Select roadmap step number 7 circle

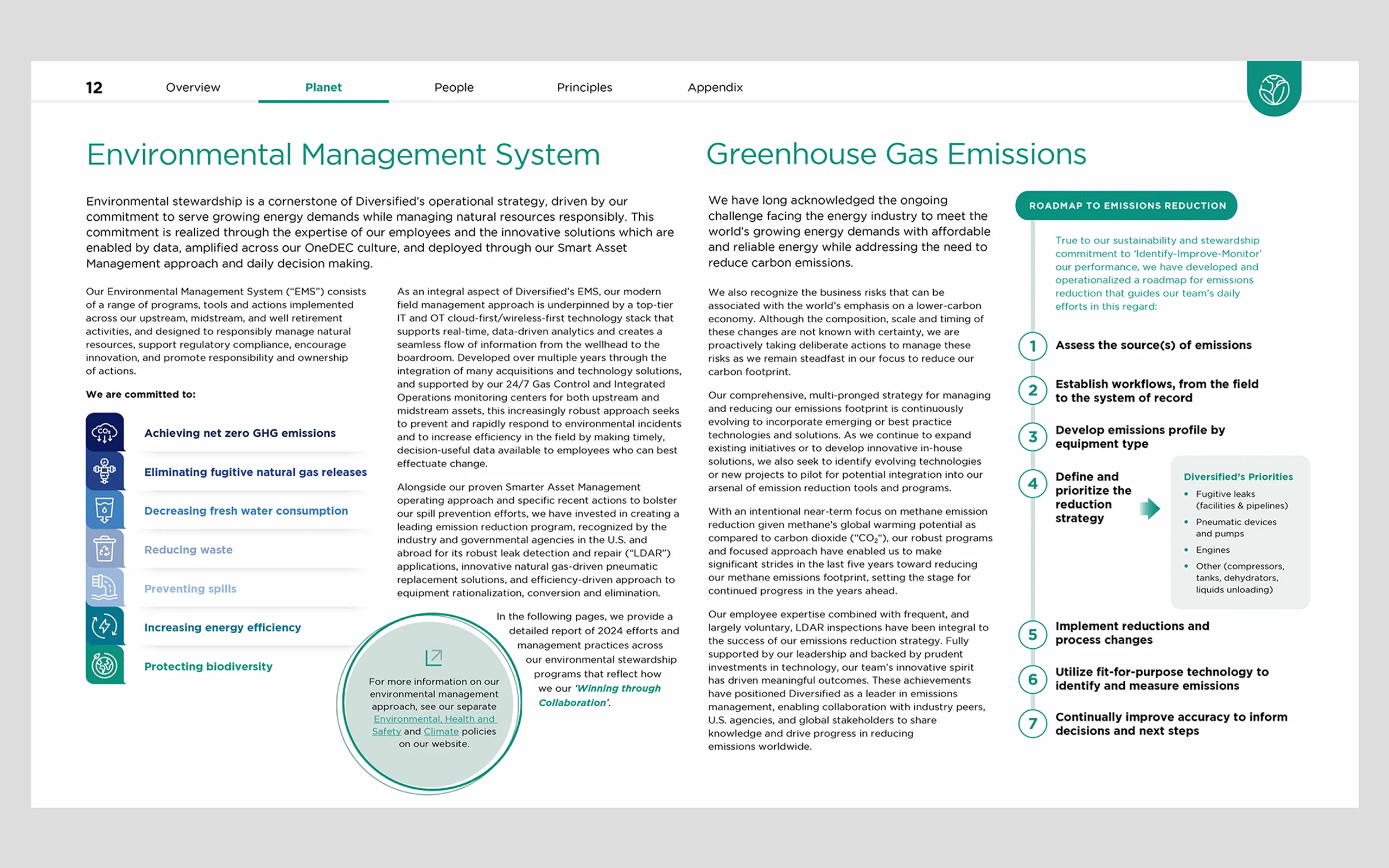[1033, 723]
